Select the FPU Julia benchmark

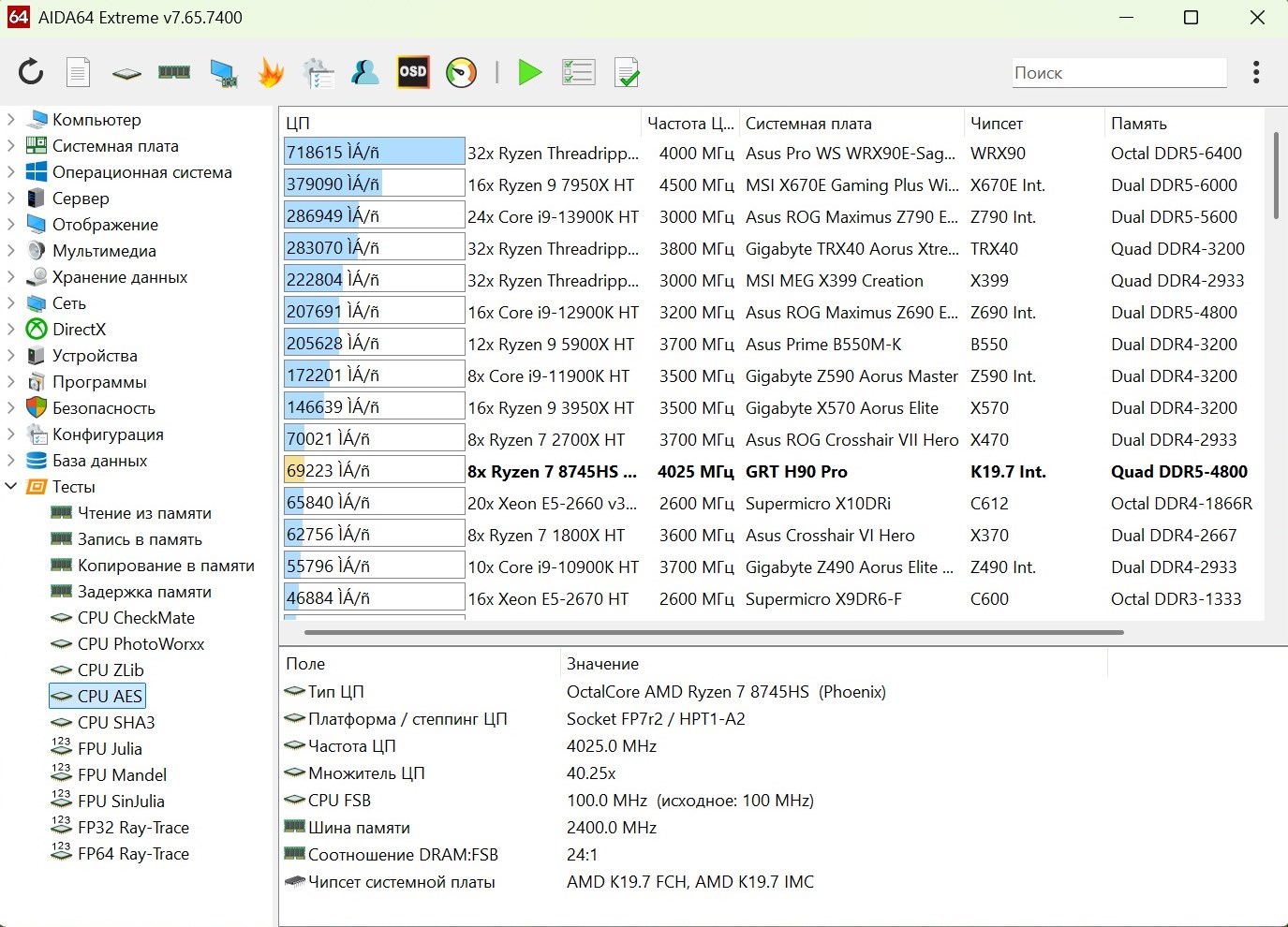[x=110, y=749]
